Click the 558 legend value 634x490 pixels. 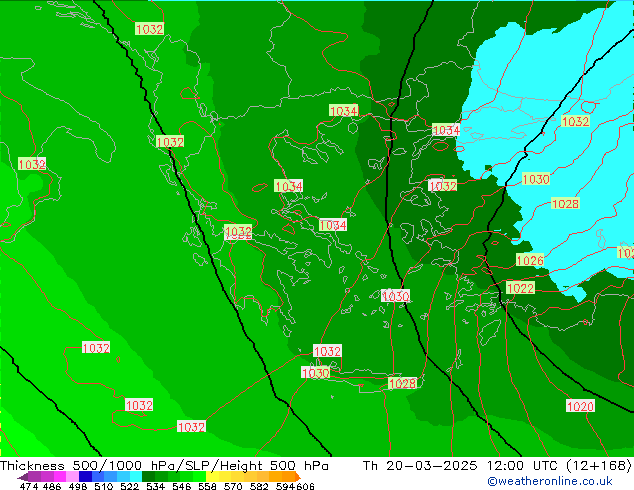point(207,486)
